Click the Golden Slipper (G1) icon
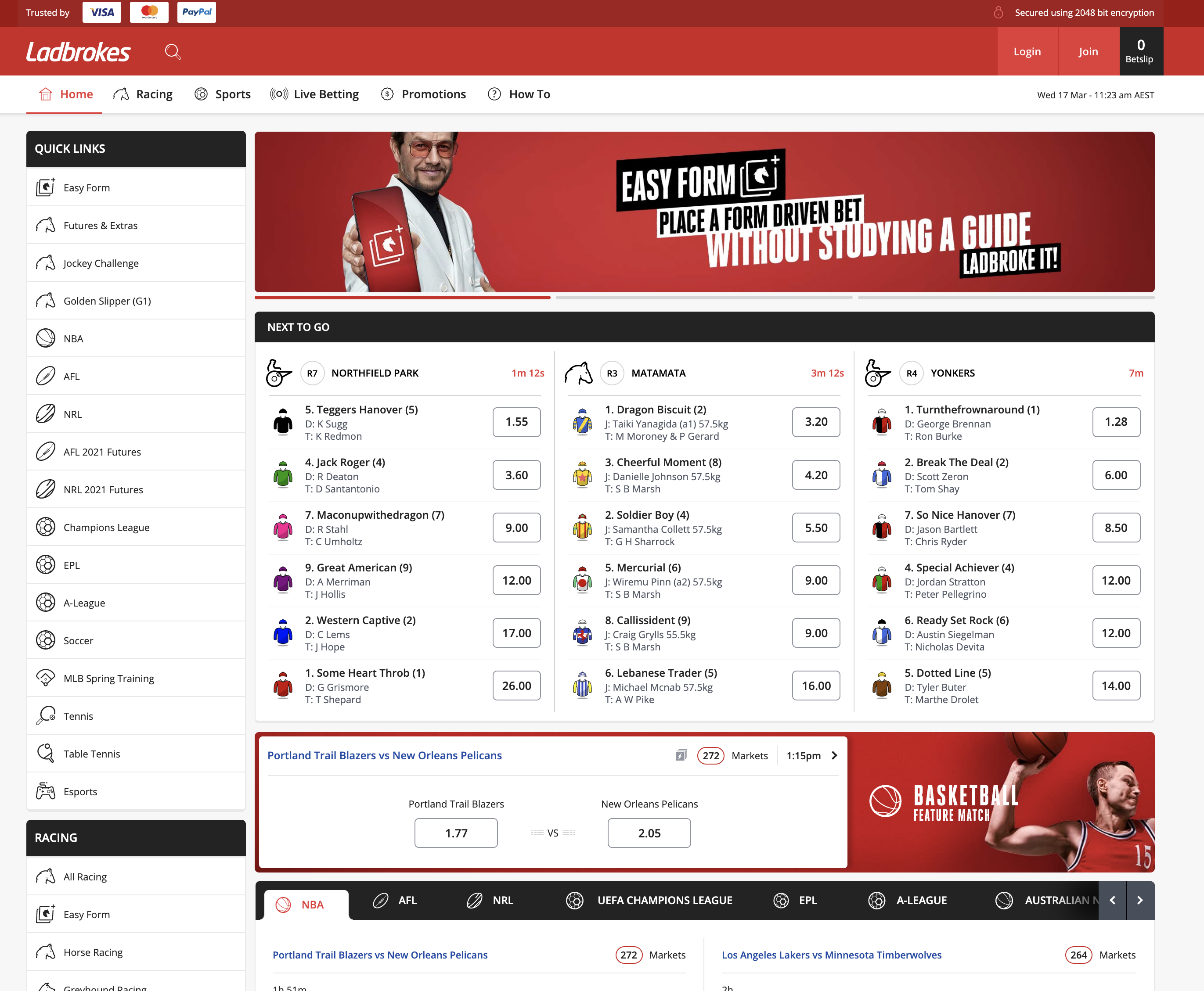The image size is (1204, 991). (x=46, y=300)
